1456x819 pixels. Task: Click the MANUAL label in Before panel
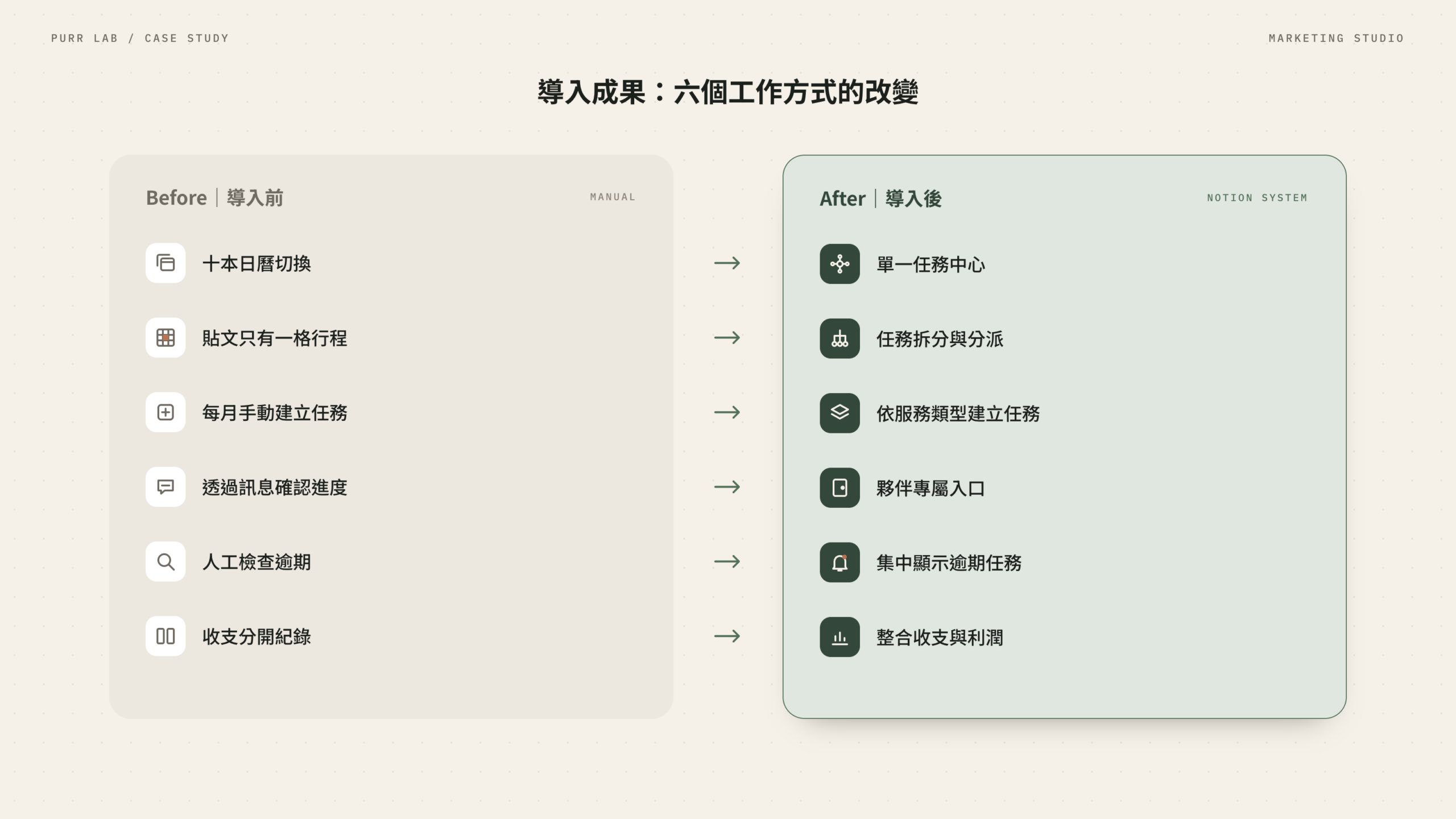click(x=613, y=197)
